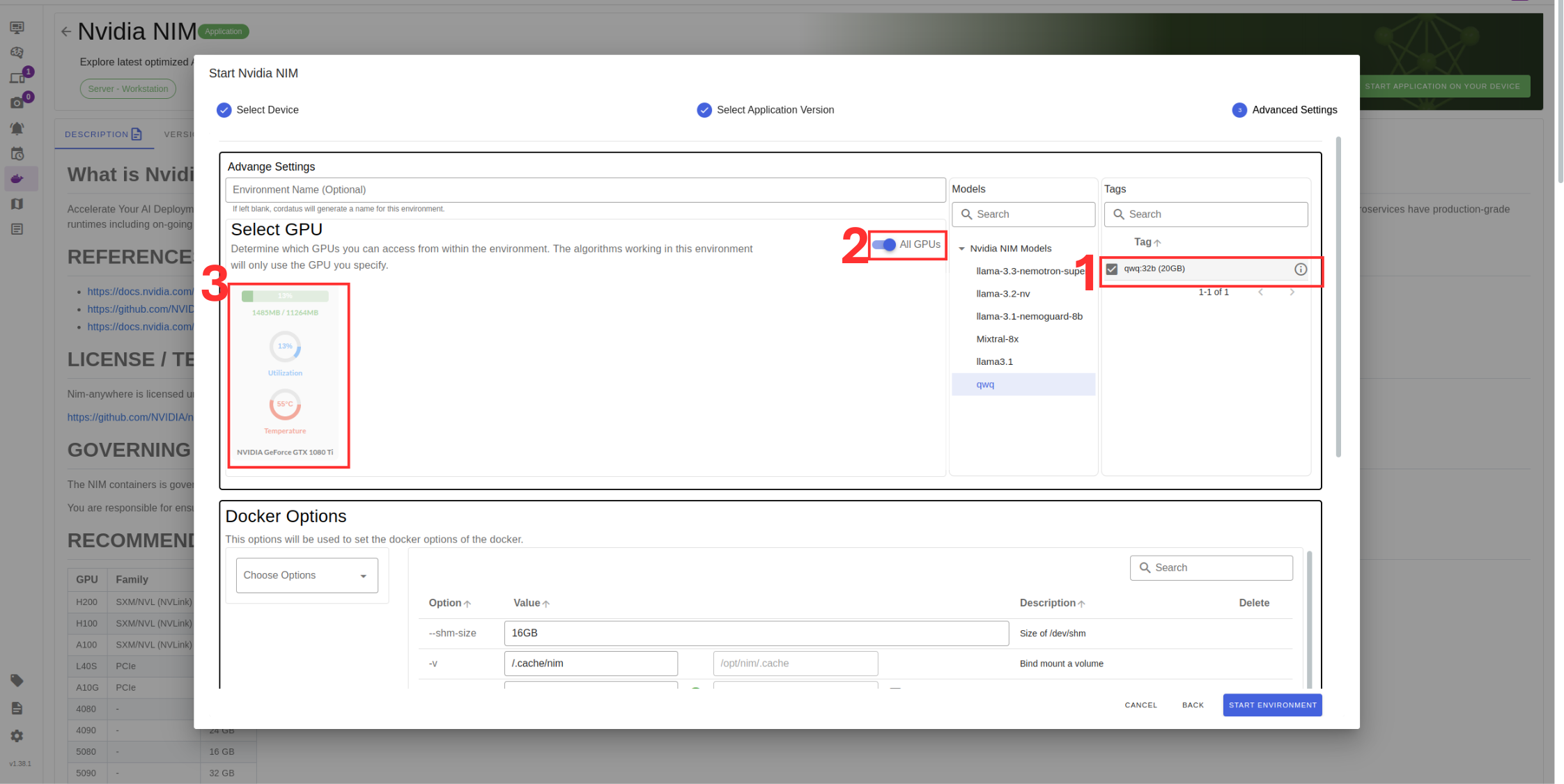Click the Environment Name input field
The height and width of the screenshot is (784, 1564).
[585, 190]
